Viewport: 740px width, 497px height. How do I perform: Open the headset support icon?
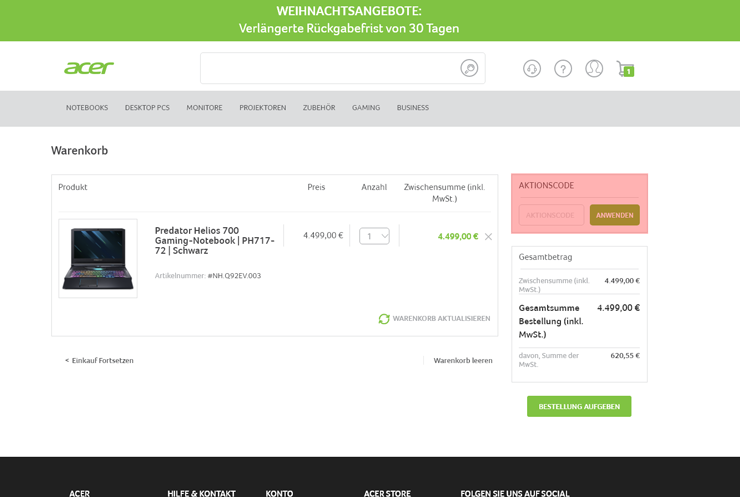point(532,68)
